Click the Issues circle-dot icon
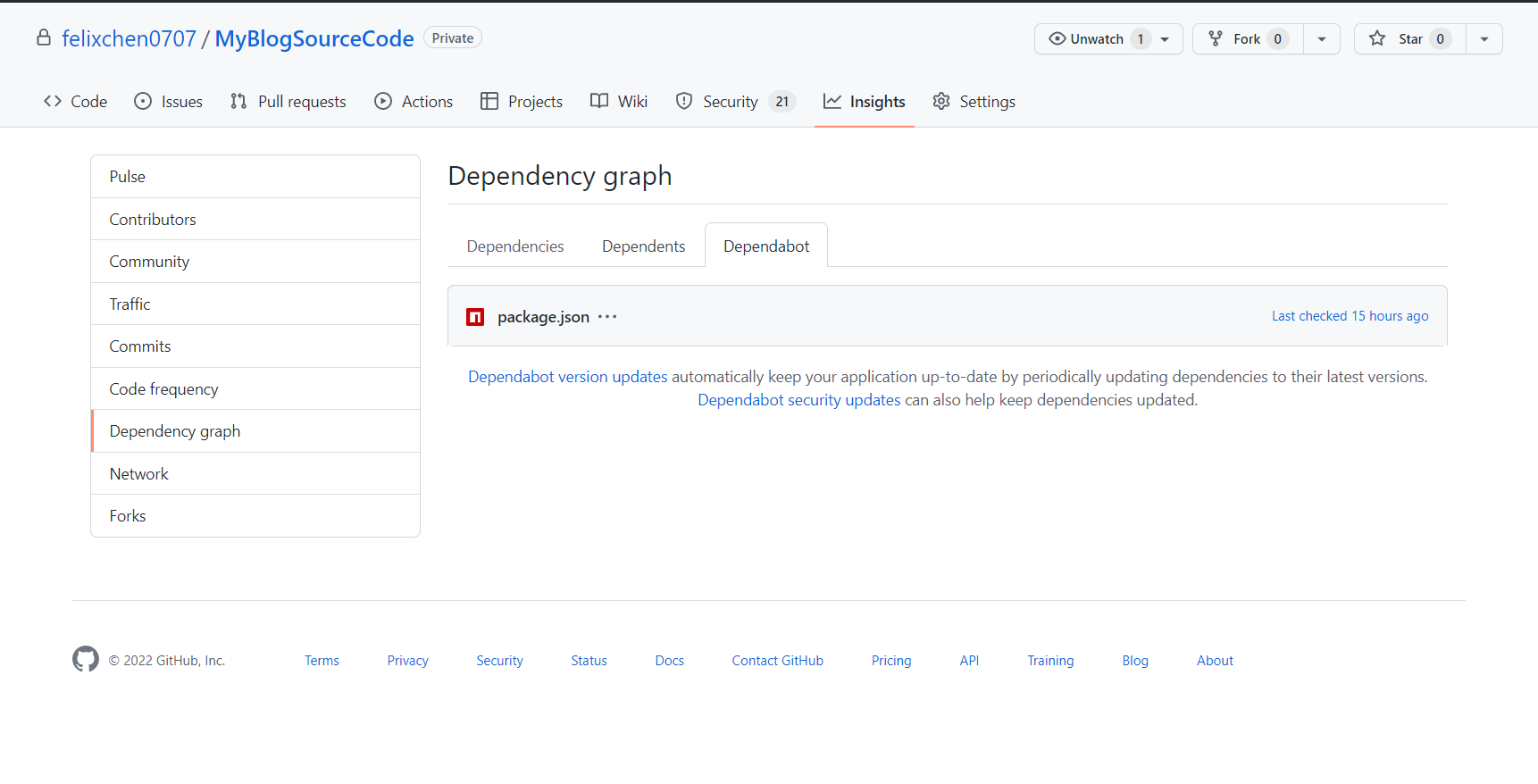This screenshot has width=1538, height=784. (x=143, y=101)
